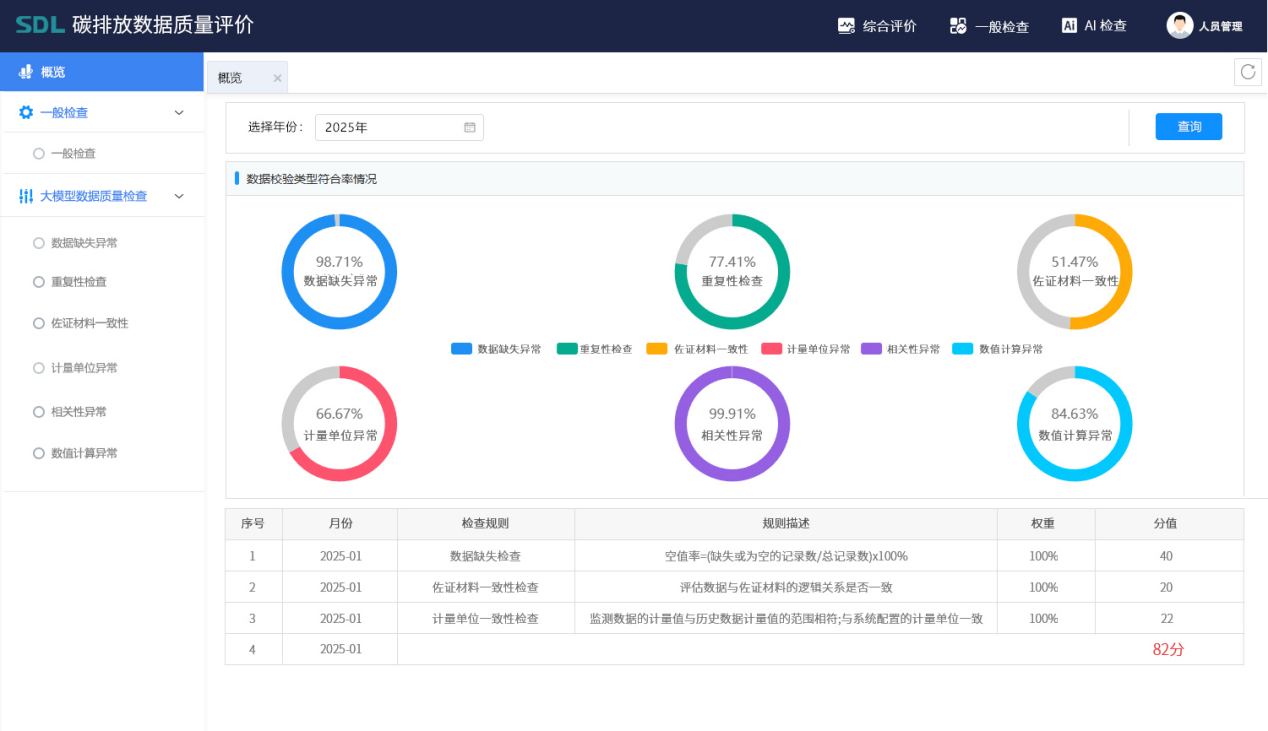Collapse the 大模型数据质量检查 section
The height and width of the screenshot is (731, 1268).
click(x=178, y=195)
